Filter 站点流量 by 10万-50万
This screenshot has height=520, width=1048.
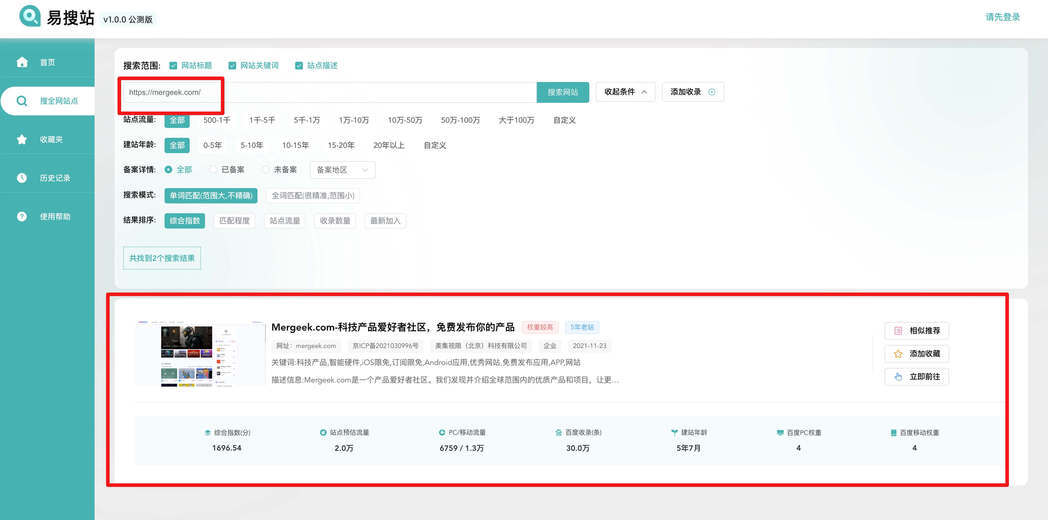coord(405,120)
